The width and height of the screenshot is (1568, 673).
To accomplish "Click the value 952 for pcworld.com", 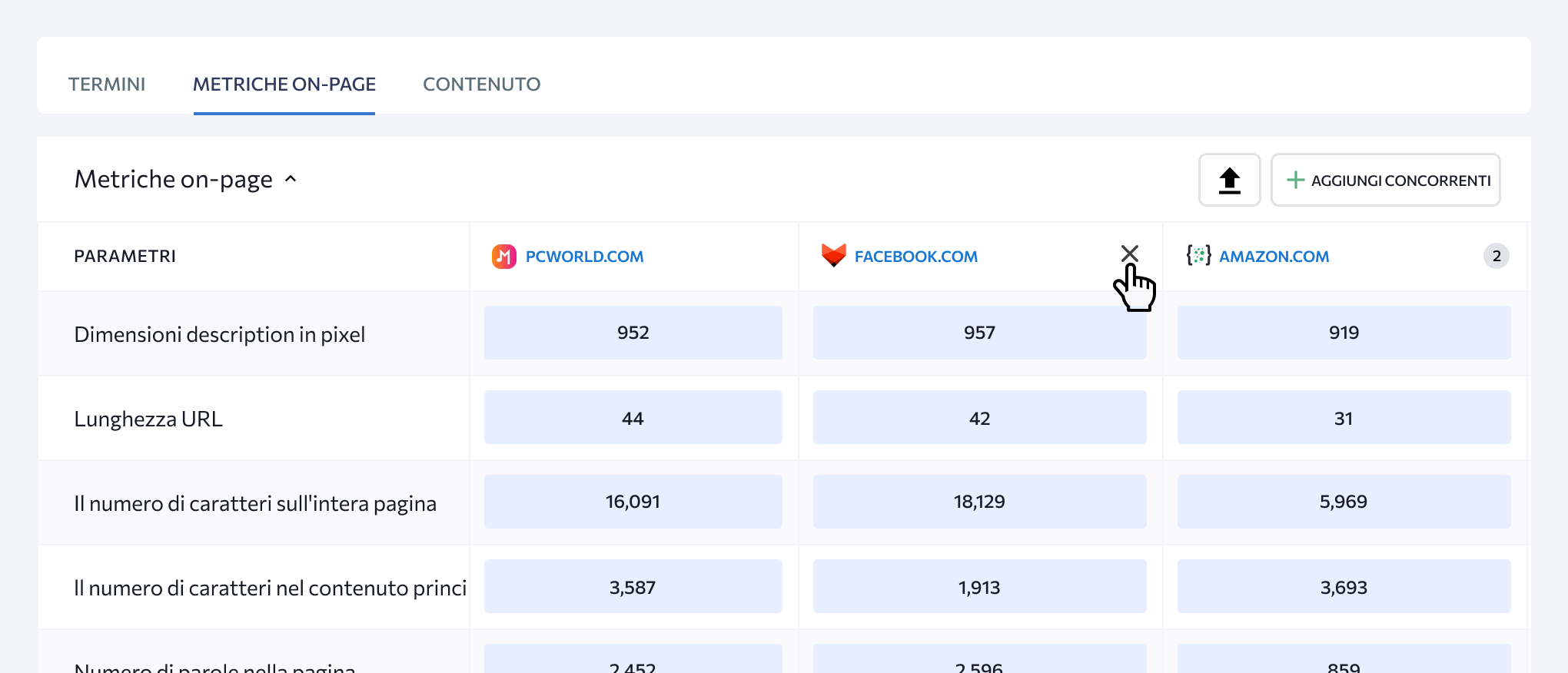I will point(633,333).
